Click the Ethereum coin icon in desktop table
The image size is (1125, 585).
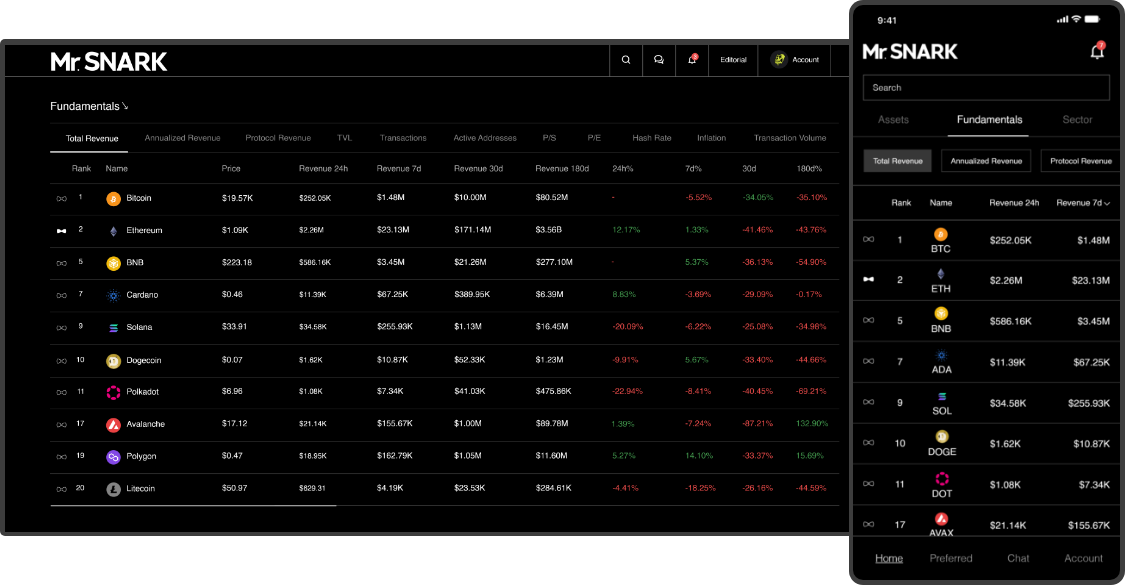pos(113,231)
